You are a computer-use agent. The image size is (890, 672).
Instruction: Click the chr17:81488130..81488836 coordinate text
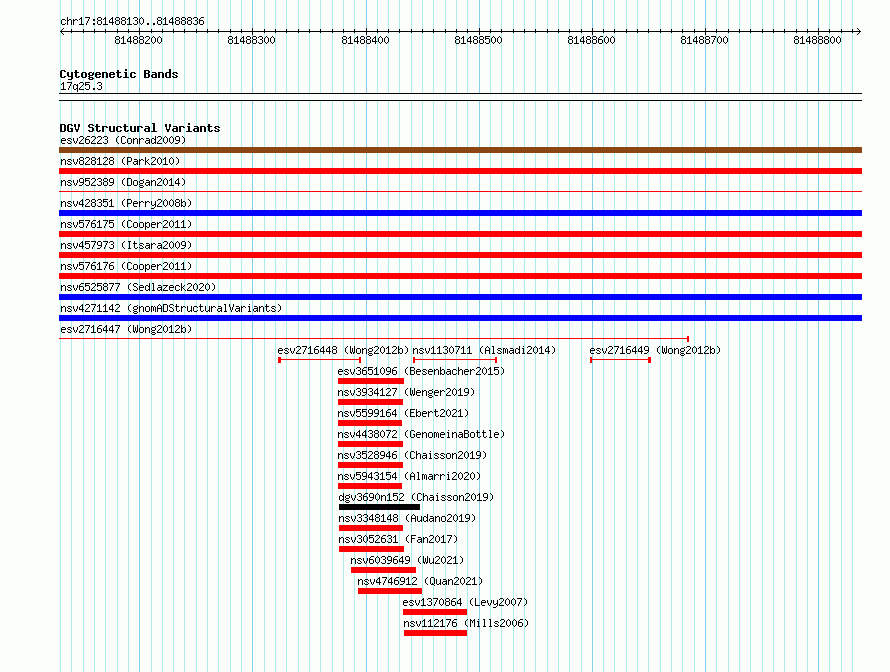coord(132,22)
